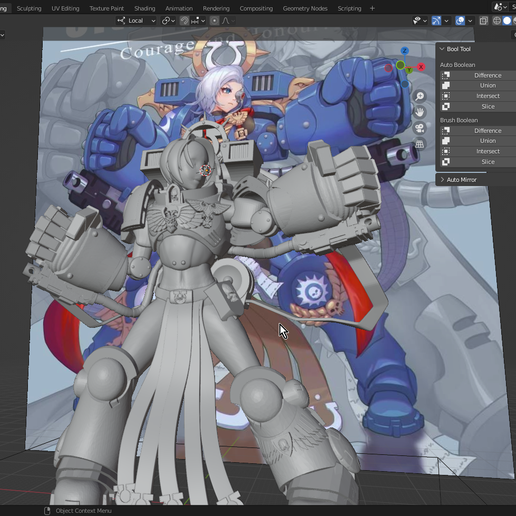Open pivot point dropdown arrow

click(x=173, y=21)
